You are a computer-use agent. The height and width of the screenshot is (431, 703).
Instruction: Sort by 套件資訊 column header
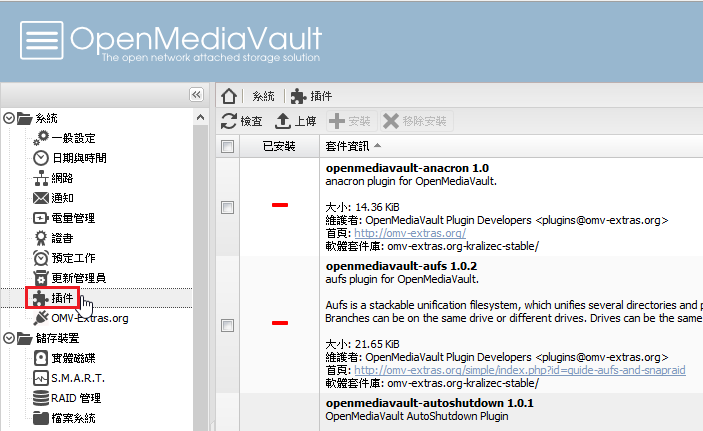point(511,146)
